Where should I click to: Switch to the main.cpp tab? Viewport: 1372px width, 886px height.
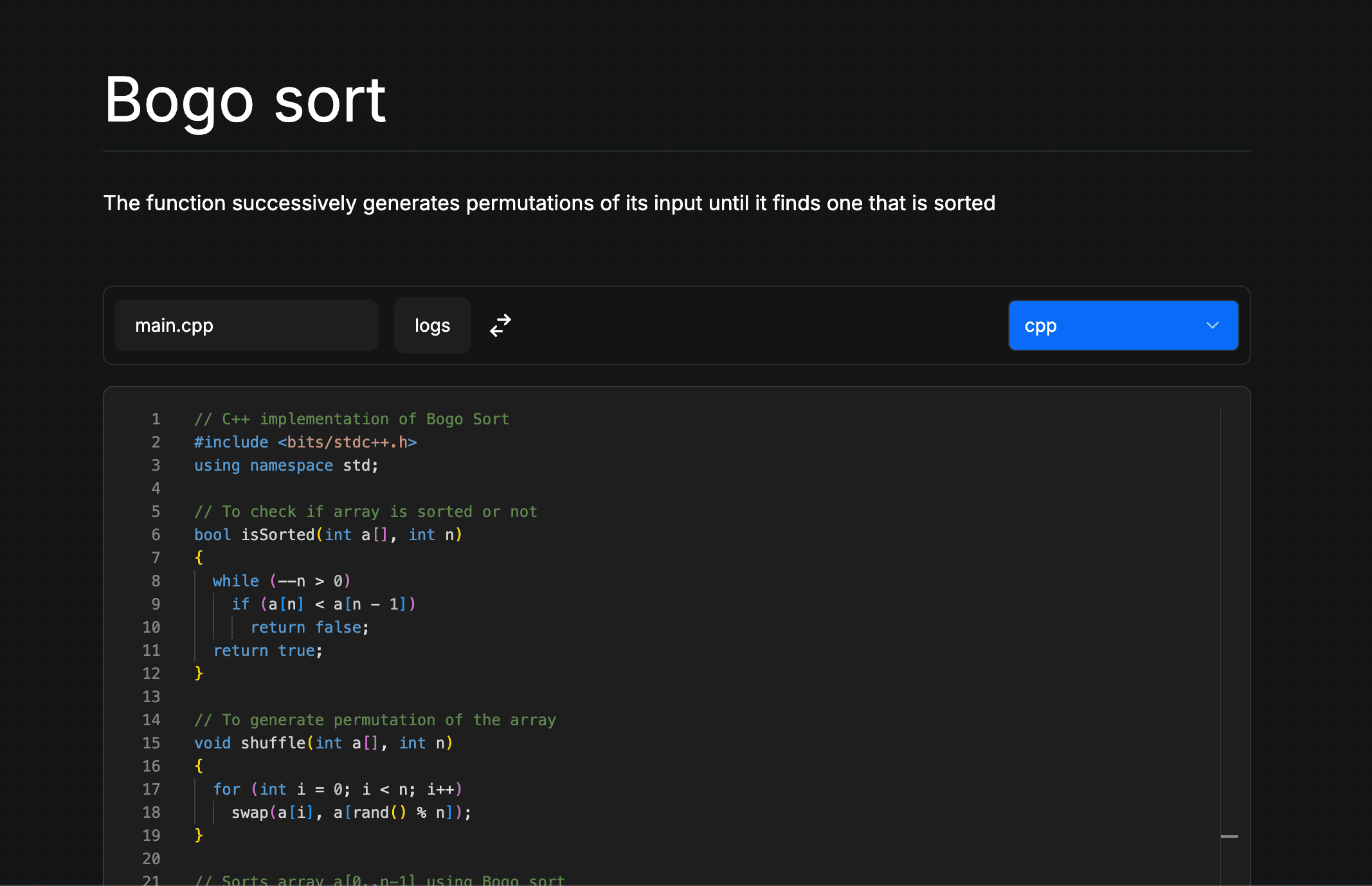coord(246,325)
